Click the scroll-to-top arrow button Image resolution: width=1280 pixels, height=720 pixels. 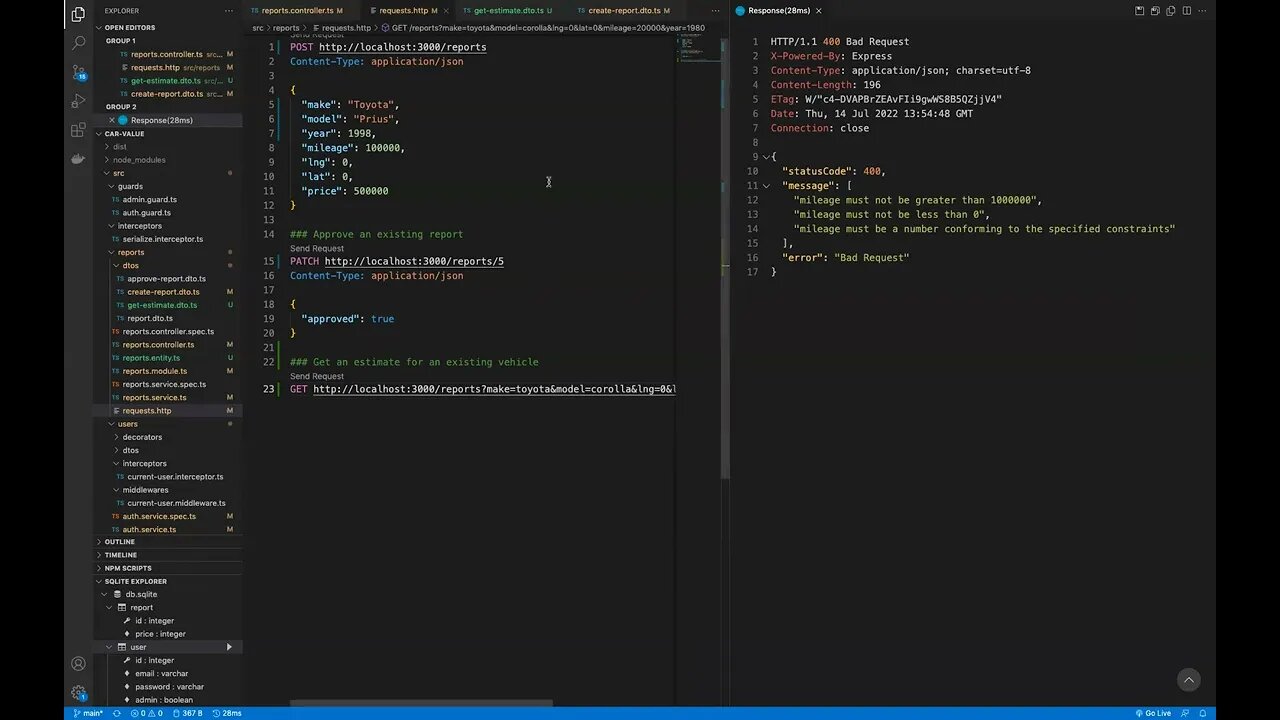point(1189,680)
